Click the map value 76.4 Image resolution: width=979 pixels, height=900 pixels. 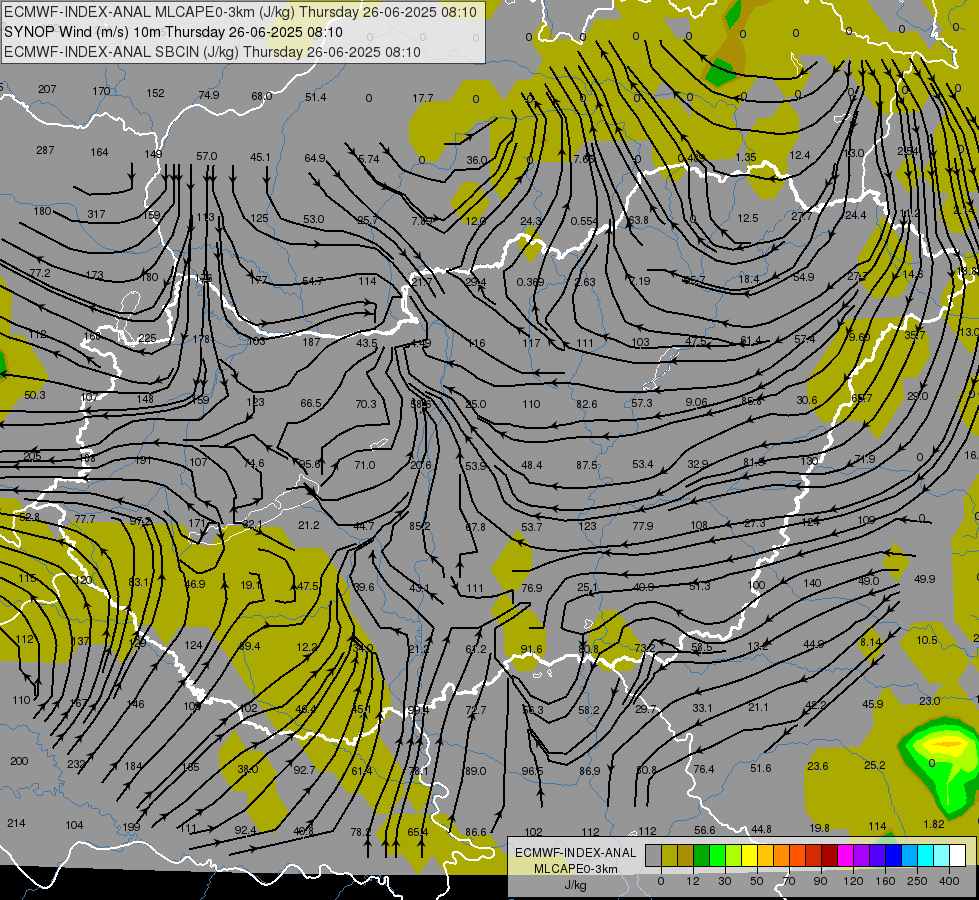coord(704,769)
